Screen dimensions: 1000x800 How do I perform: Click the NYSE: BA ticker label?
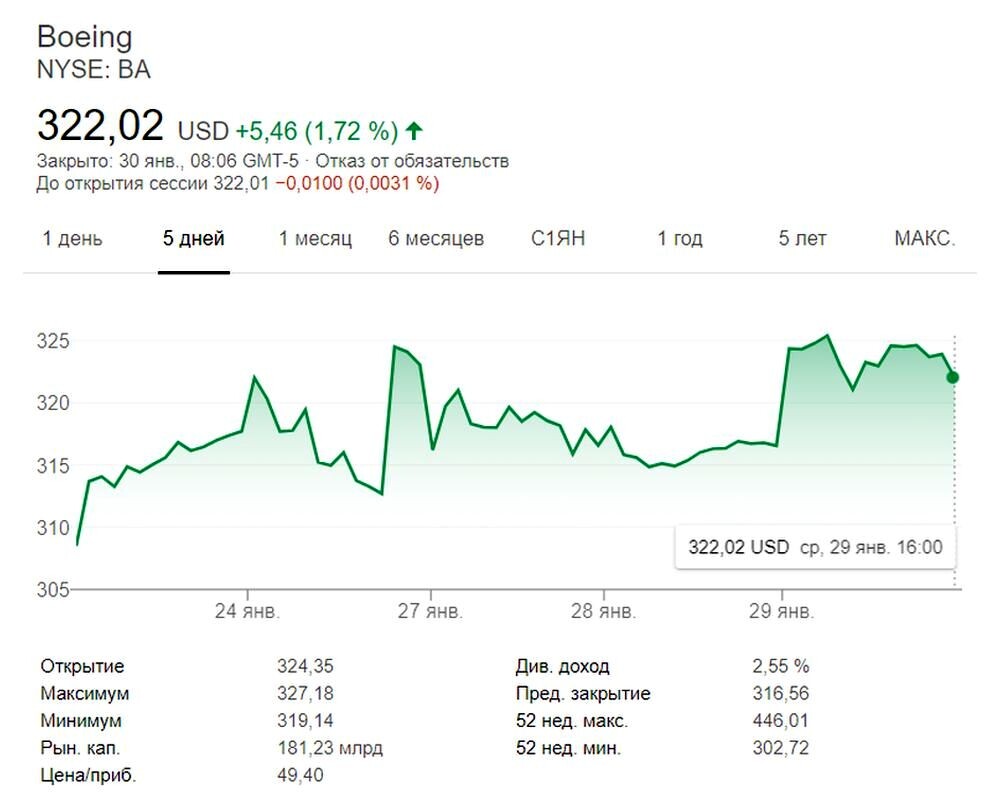point(94,70)
